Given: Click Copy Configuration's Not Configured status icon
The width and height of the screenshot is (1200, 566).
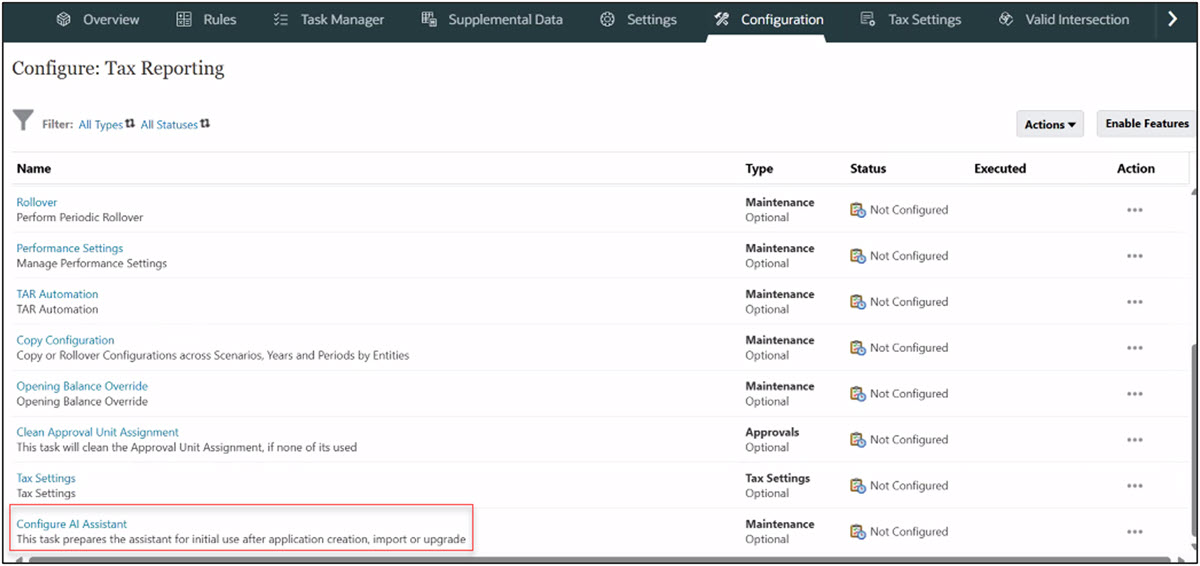Looking at the screenshot, I should point(858,348).
